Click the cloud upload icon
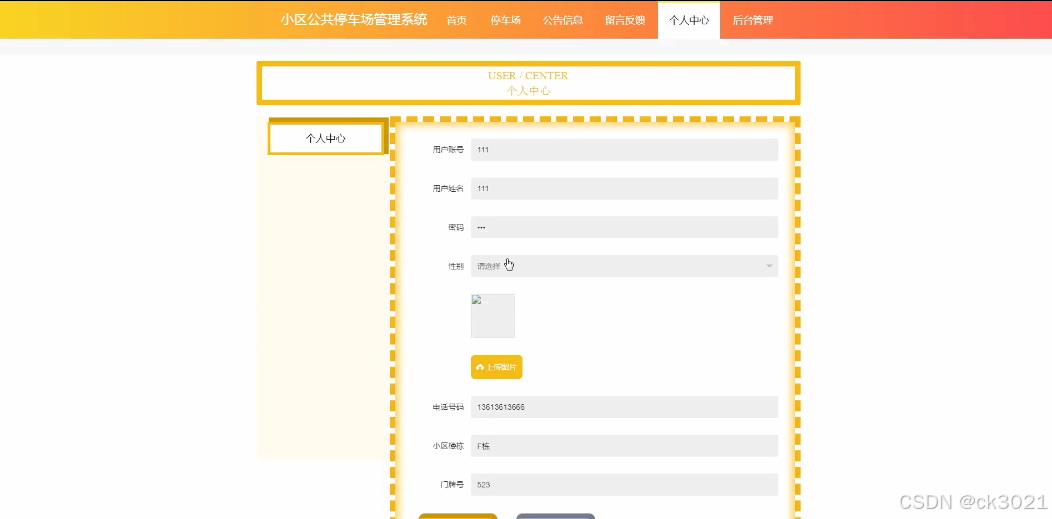The height and width of the screenshot is (519, 1052). coord(480,367)
